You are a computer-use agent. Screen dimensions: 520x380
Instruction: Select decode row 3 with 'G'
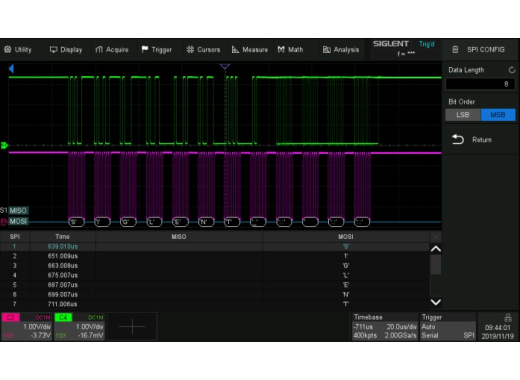(215, 266)
